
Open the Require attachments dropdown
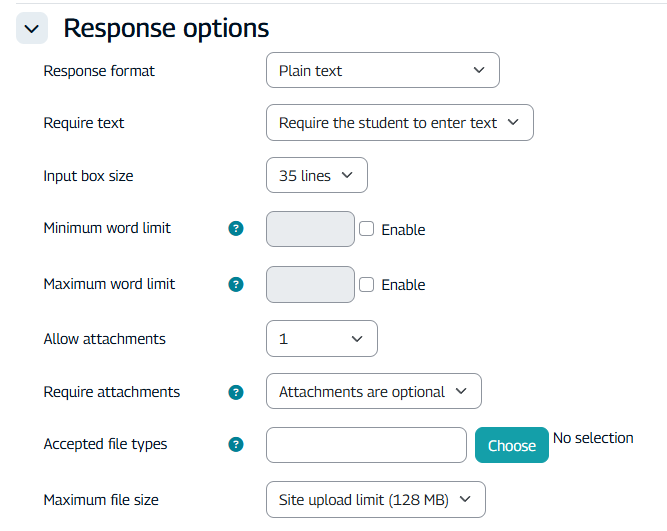373,392
